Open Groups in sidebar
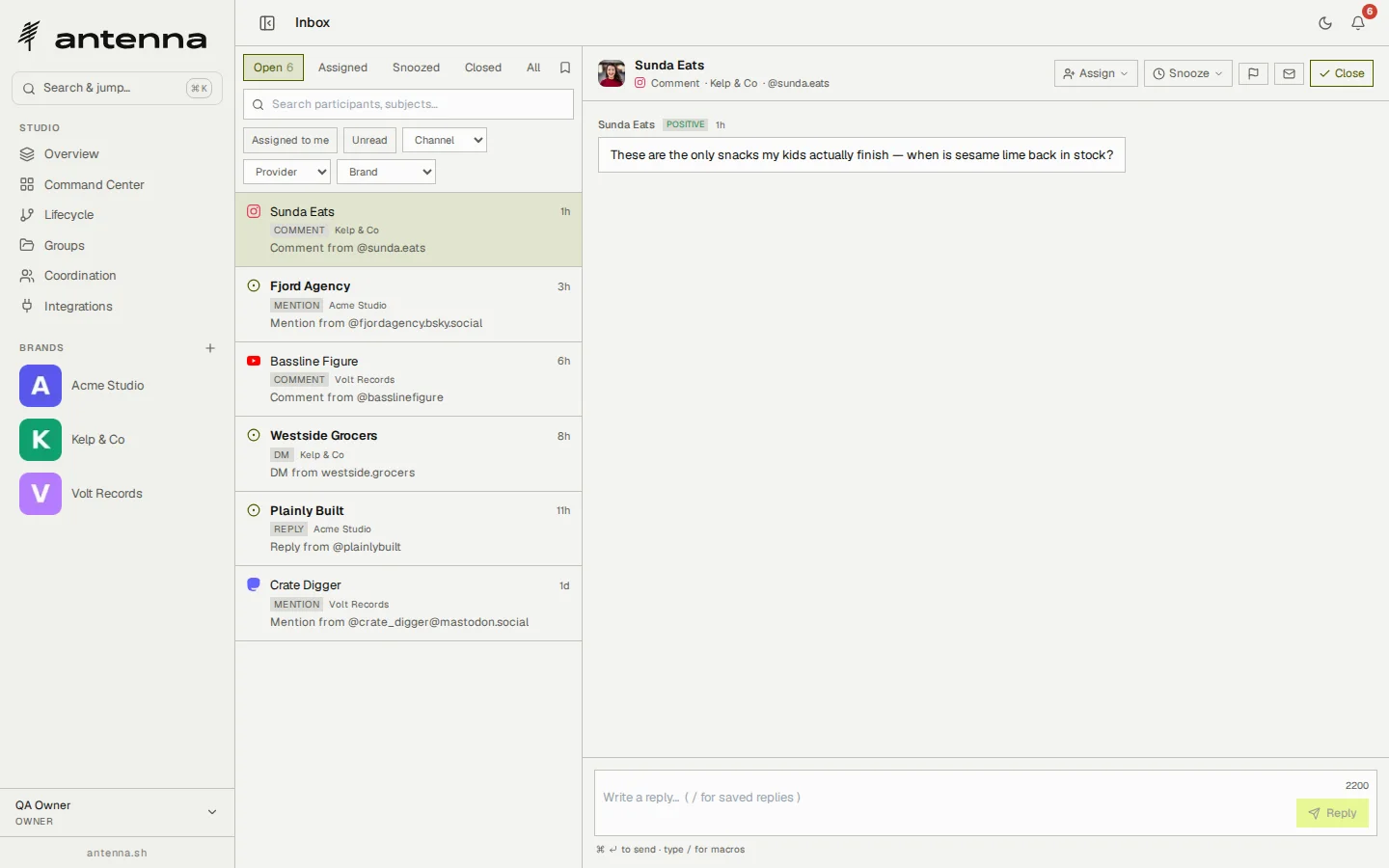1389x868 pixels. 117,245
